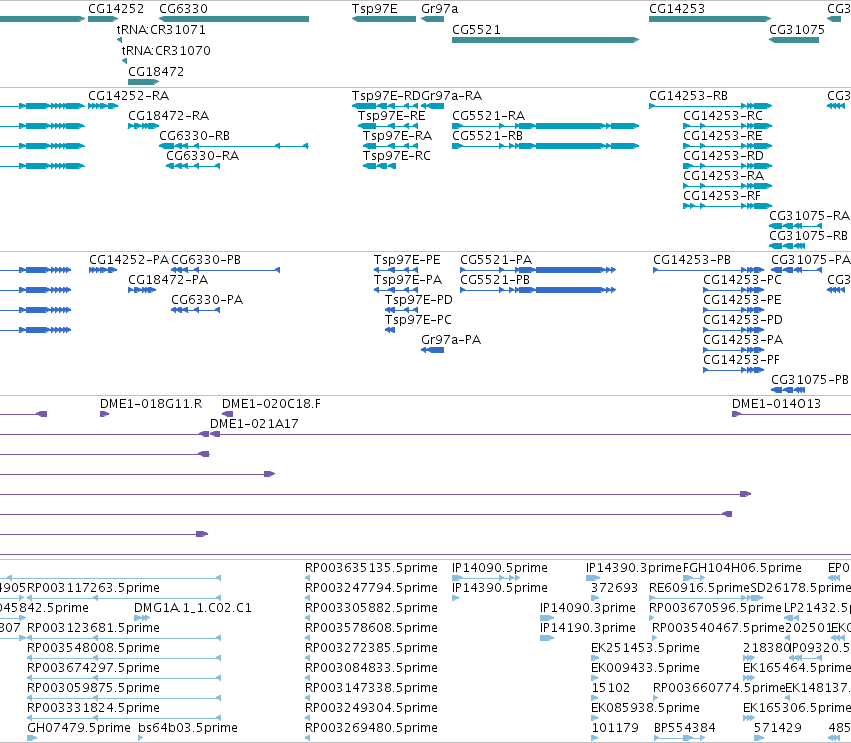Click protein Gr97a-PA label
Image resolution: width=851 pixels, height=743 pixels.
(x=451, y=340)
